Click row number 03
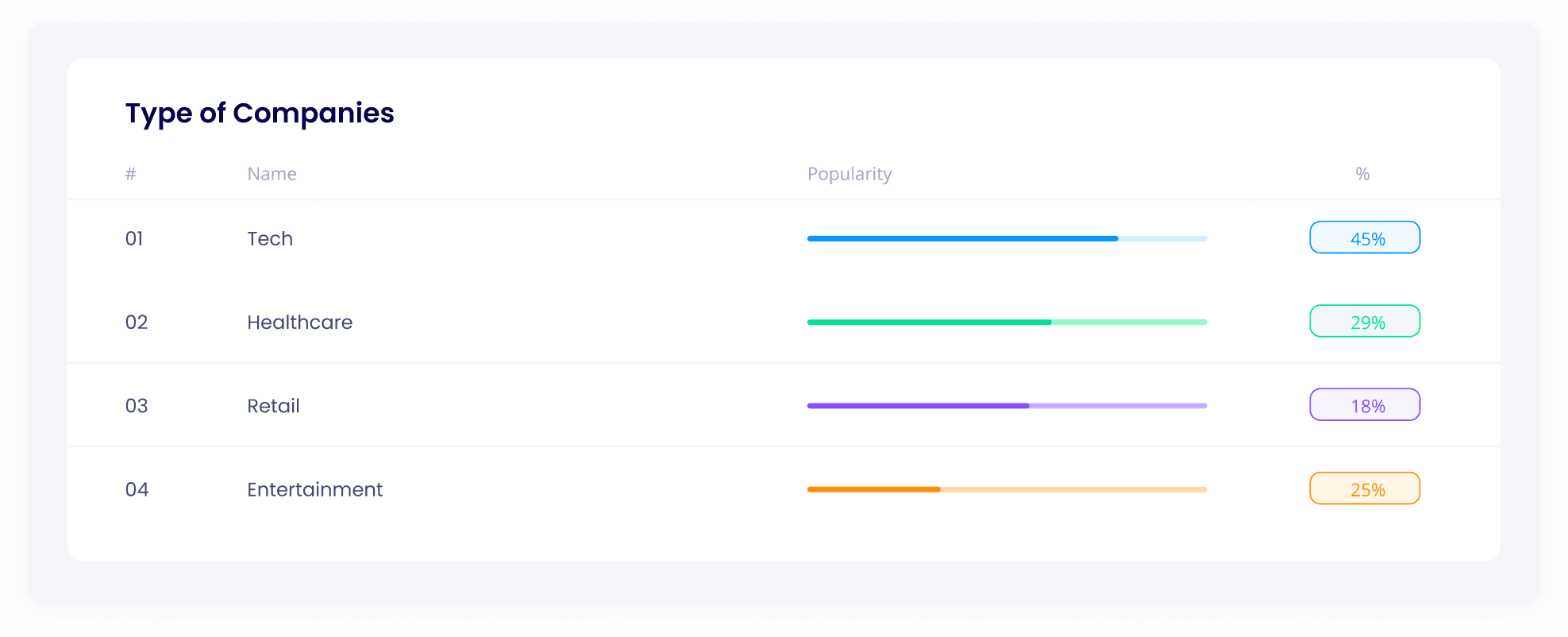This screenshot has height=637, width=1568. click(135, 405)
